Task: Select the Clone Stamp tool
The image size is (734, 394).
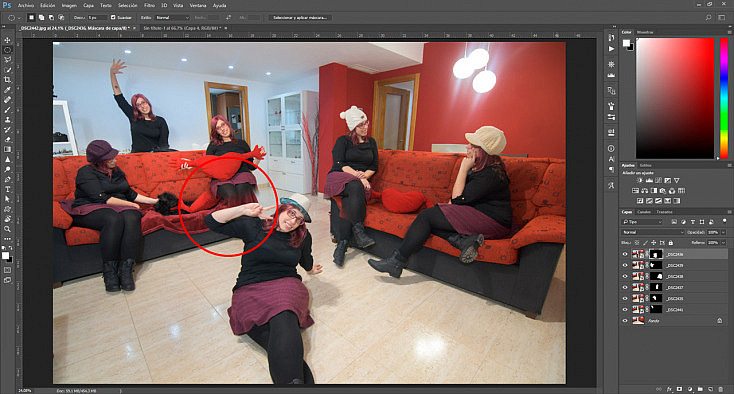Action: click(x=7, y=120)
